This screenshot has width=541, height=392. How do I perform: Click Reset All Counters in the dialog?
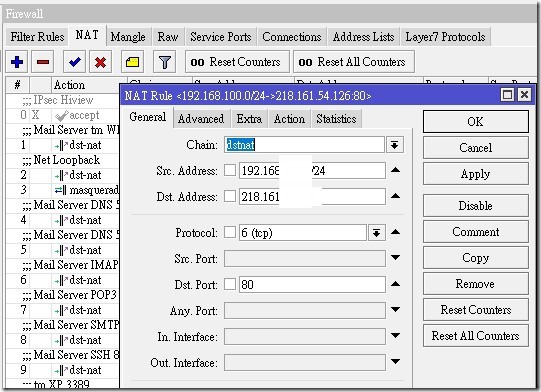coord(475,335)
